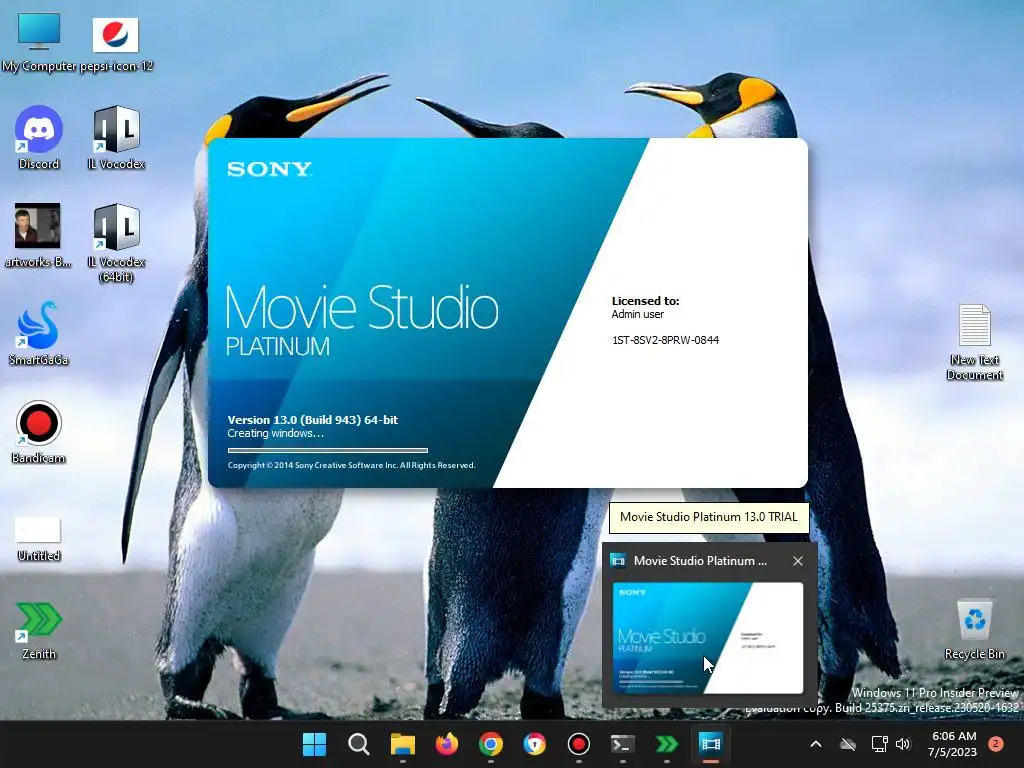Click the Movie Studio Platinum preview thumbnail

point(707,637)
